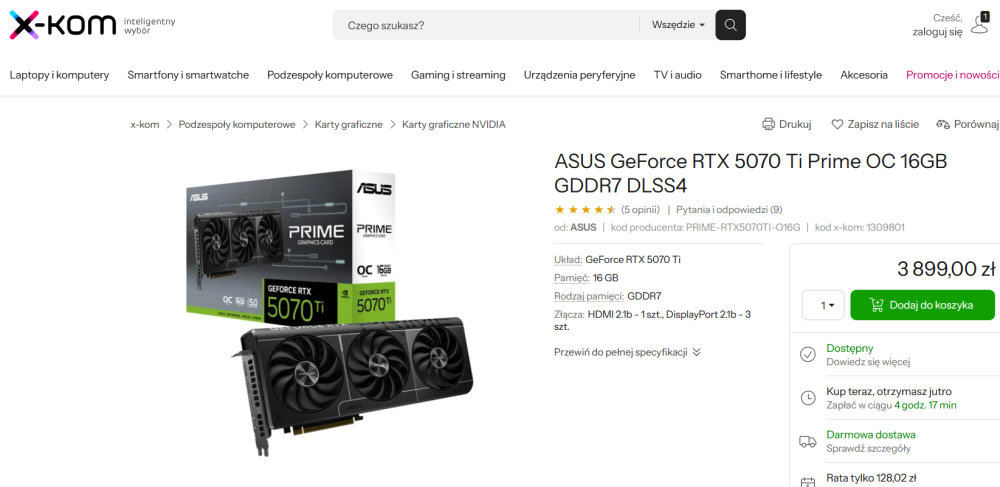
Task: Click the RTX 5070 Ti product image
Action: point(331,310)
